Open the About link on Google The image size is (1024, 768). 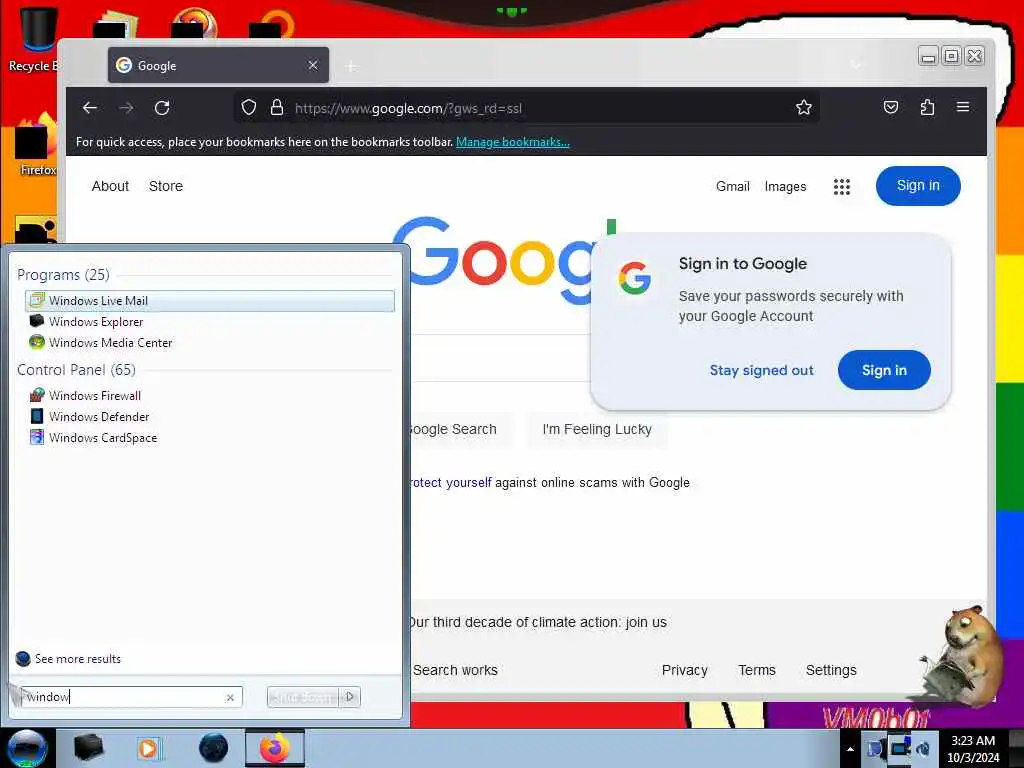point(110,186)
